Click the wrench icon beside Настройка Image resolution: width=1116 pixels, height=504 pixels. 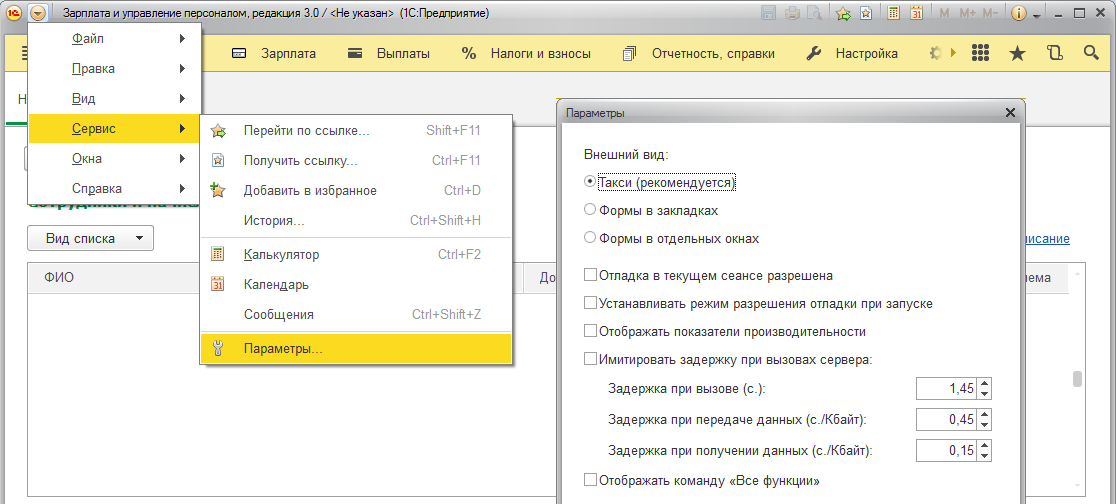(x=814, y=53)
